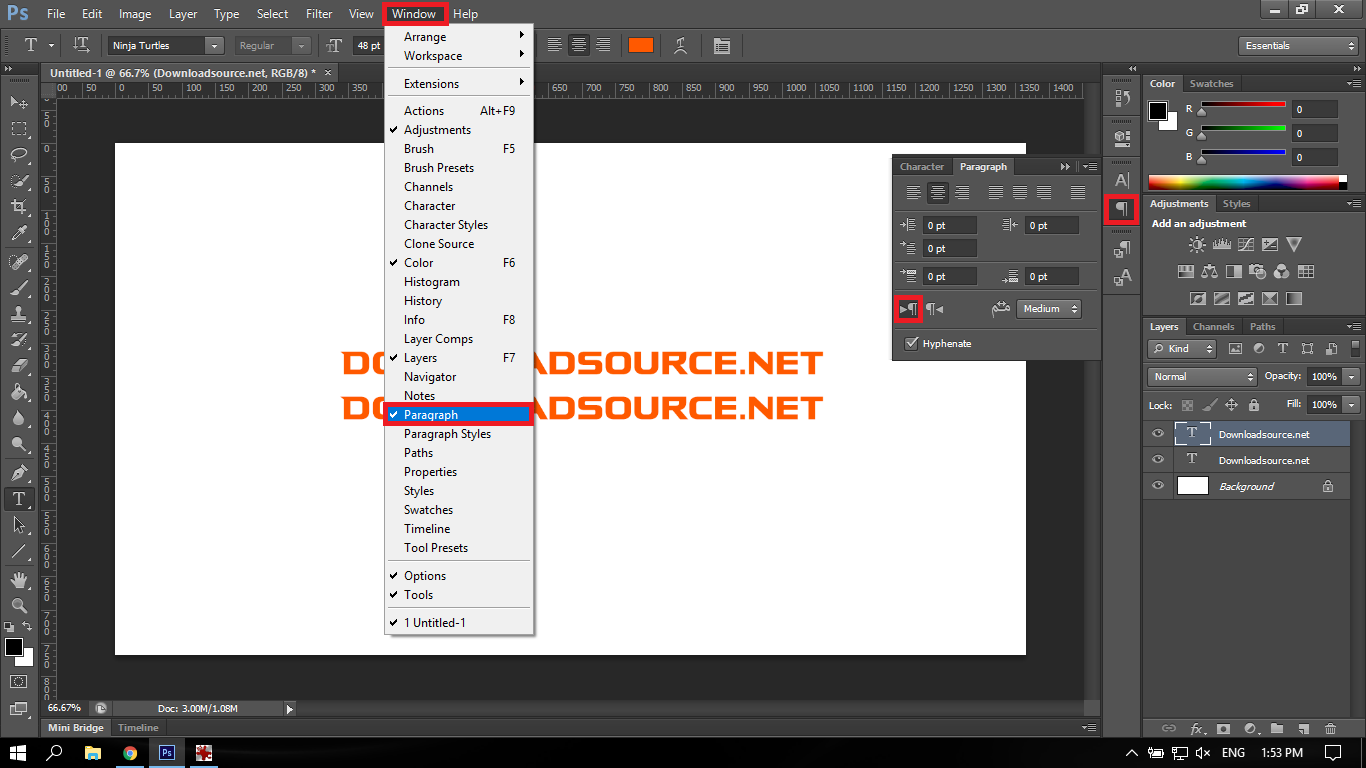Screen dimensions: 1366x768
Task: Click the 66.67% zoom level field
Action: coord(65,708)
